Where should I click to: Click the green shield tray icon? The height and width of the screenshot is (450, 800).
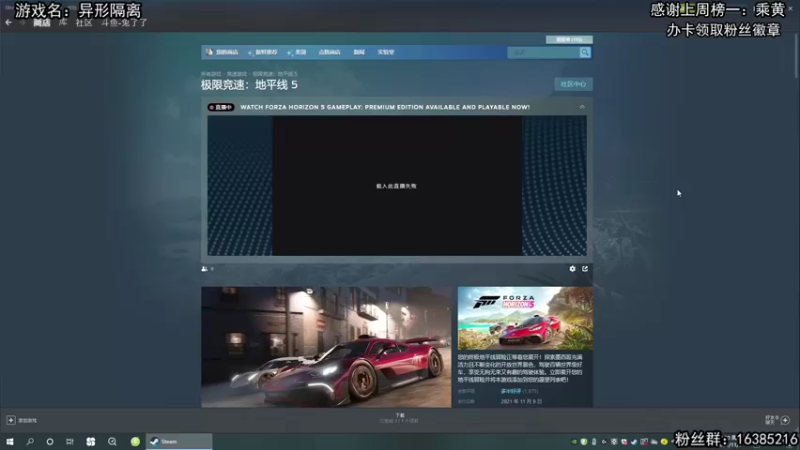(x=584, y=442)
